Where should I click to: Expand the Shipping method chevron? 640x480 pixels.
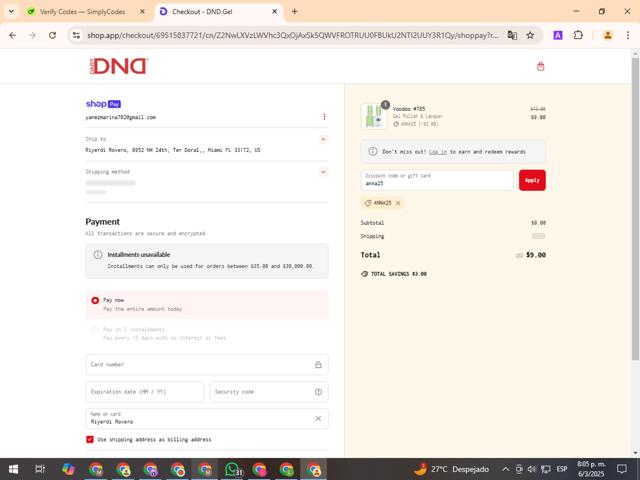[323, 172]
